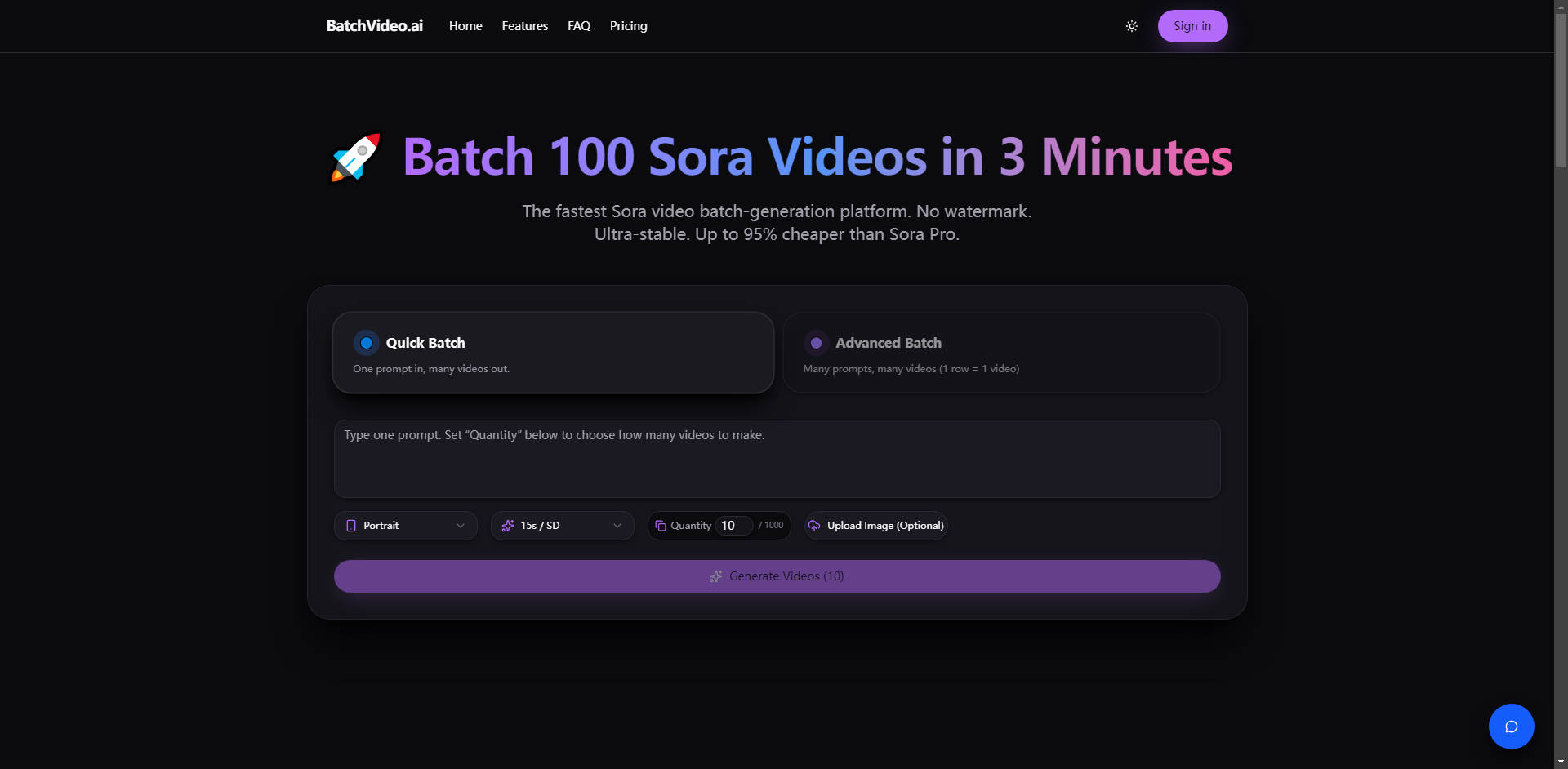Expand the Portrait dropdown chevron
The width and height of the screenshot is (1568, 769).
[x=461, y=526]
